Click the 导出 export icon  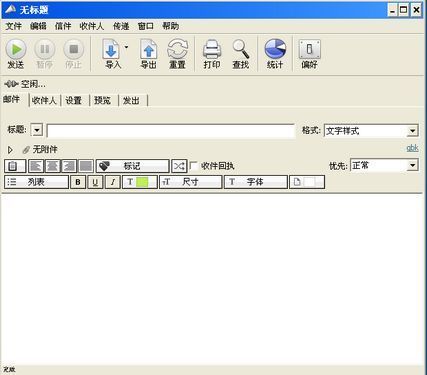pos(149,49)
